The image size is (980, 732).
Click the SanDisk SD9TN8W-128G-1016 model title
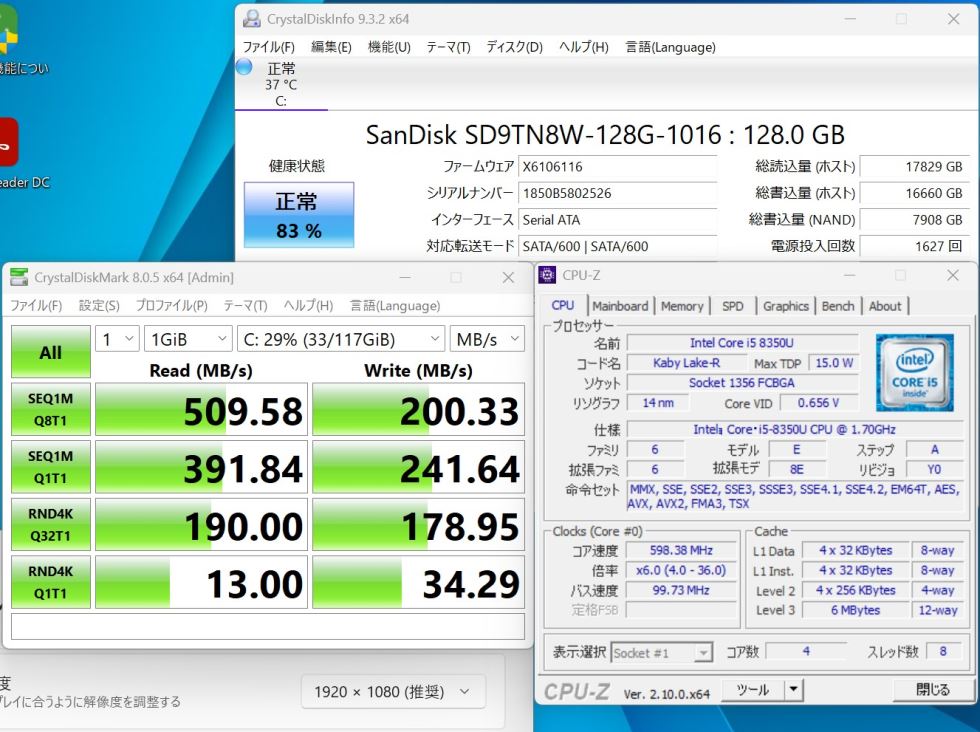click(x=605, y=134)
